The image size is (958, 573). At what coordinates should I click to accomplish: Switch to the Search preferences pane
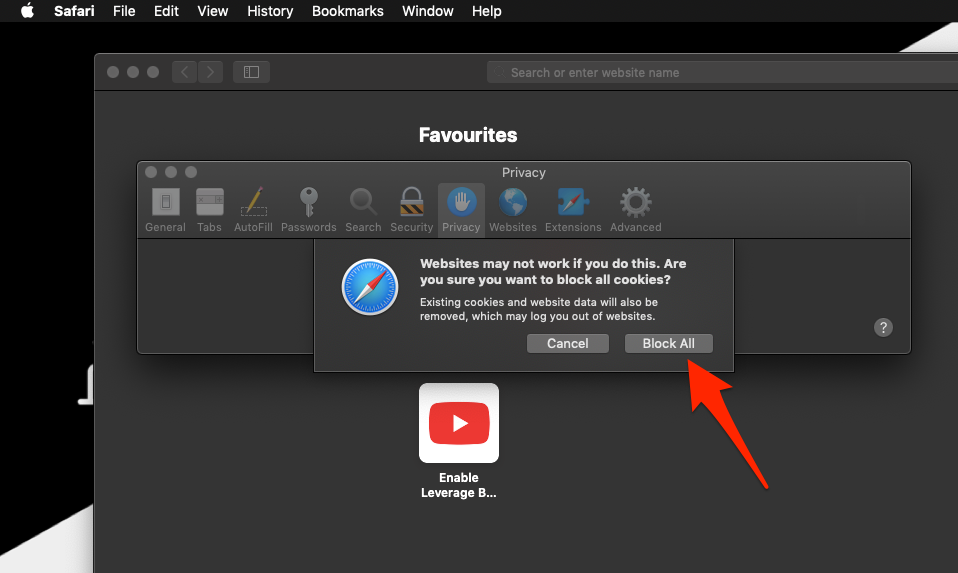tap(363, 209)
